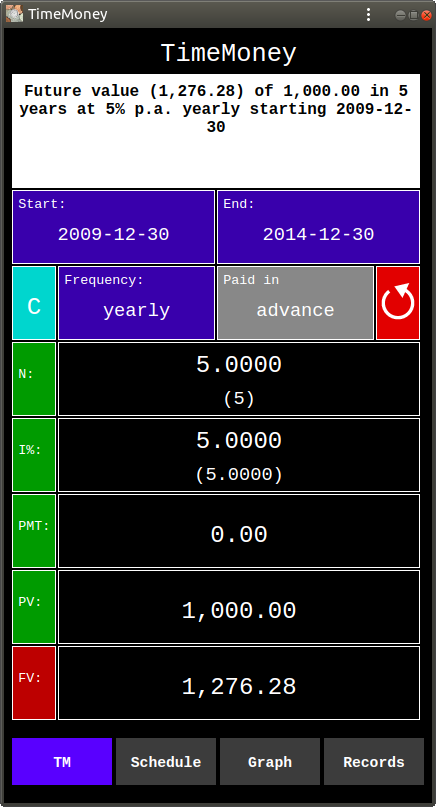Open the Start date 2009-12-30 picker
The width and height of the screenshot is (436, 807).
(x=113, y=227)
